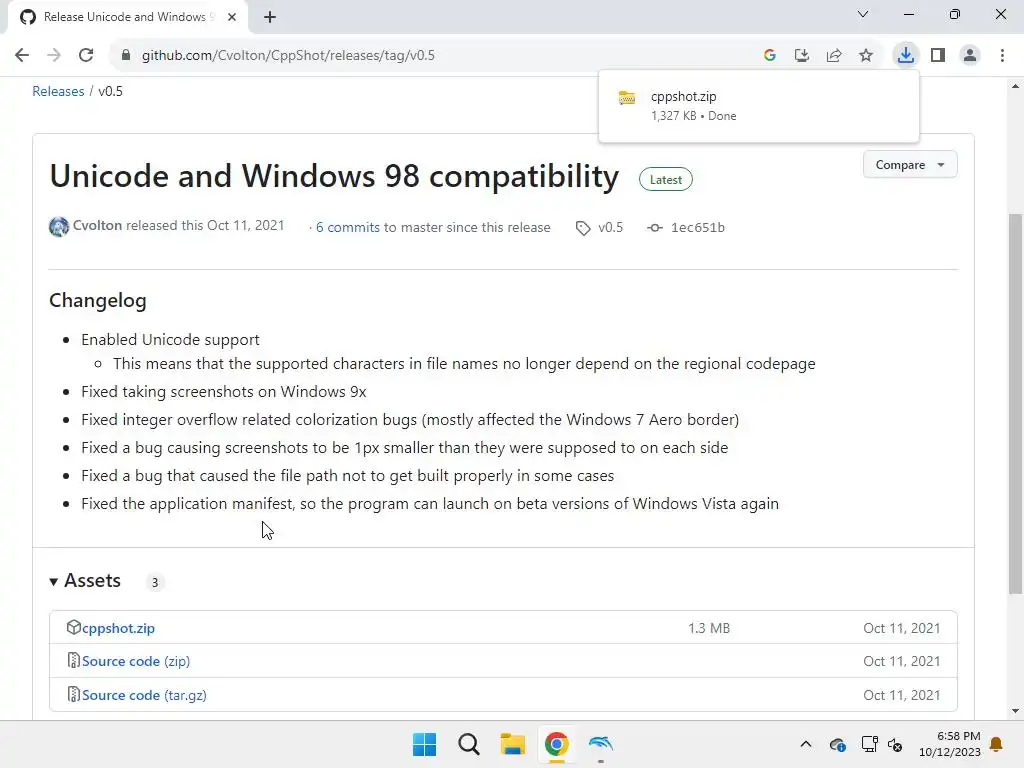
Task: Click the muted volume tray icon
Action: click(895, 744)
